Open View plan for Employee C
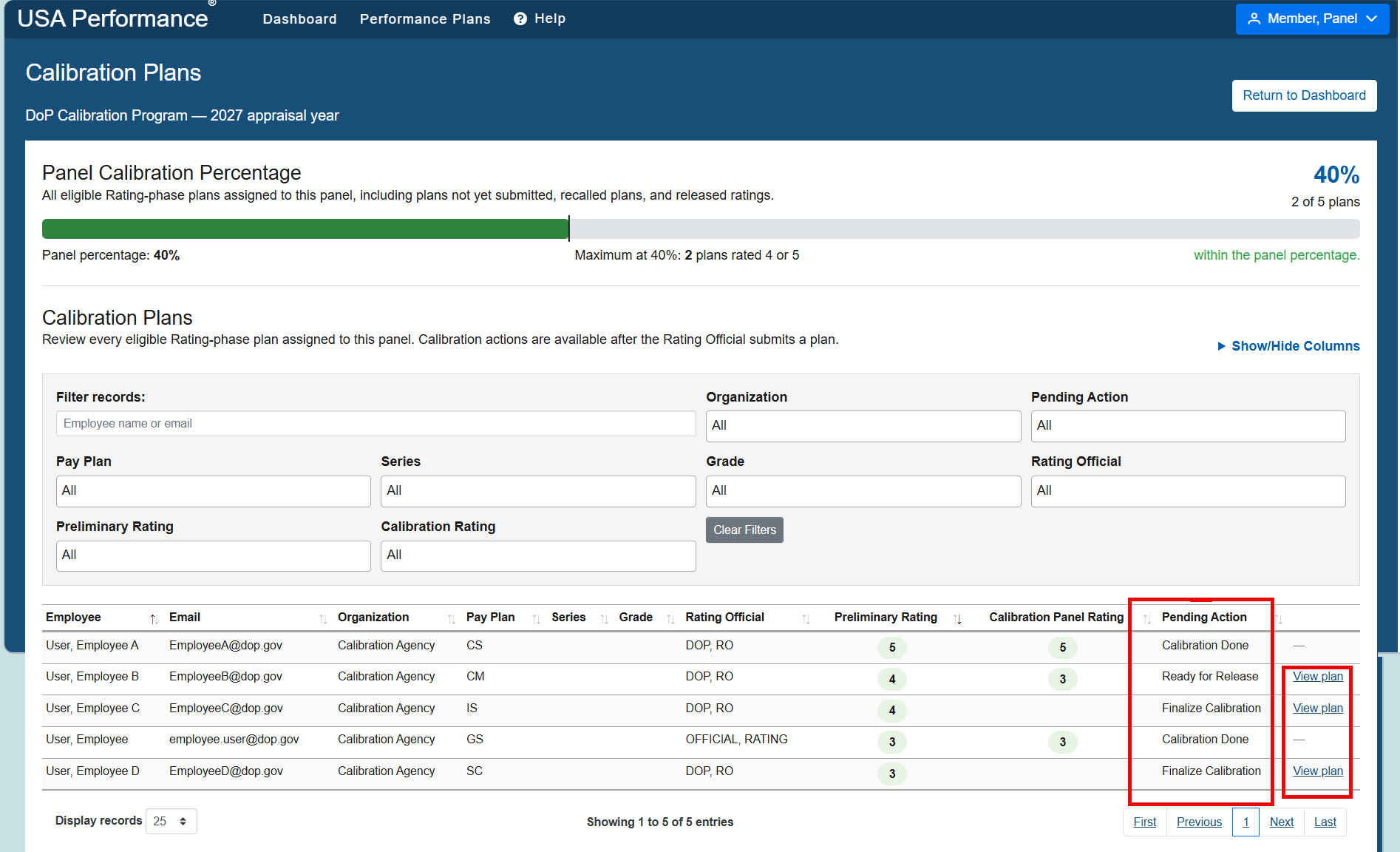The height and width of the screenshot is (852, 1400). pos(1317,708)
